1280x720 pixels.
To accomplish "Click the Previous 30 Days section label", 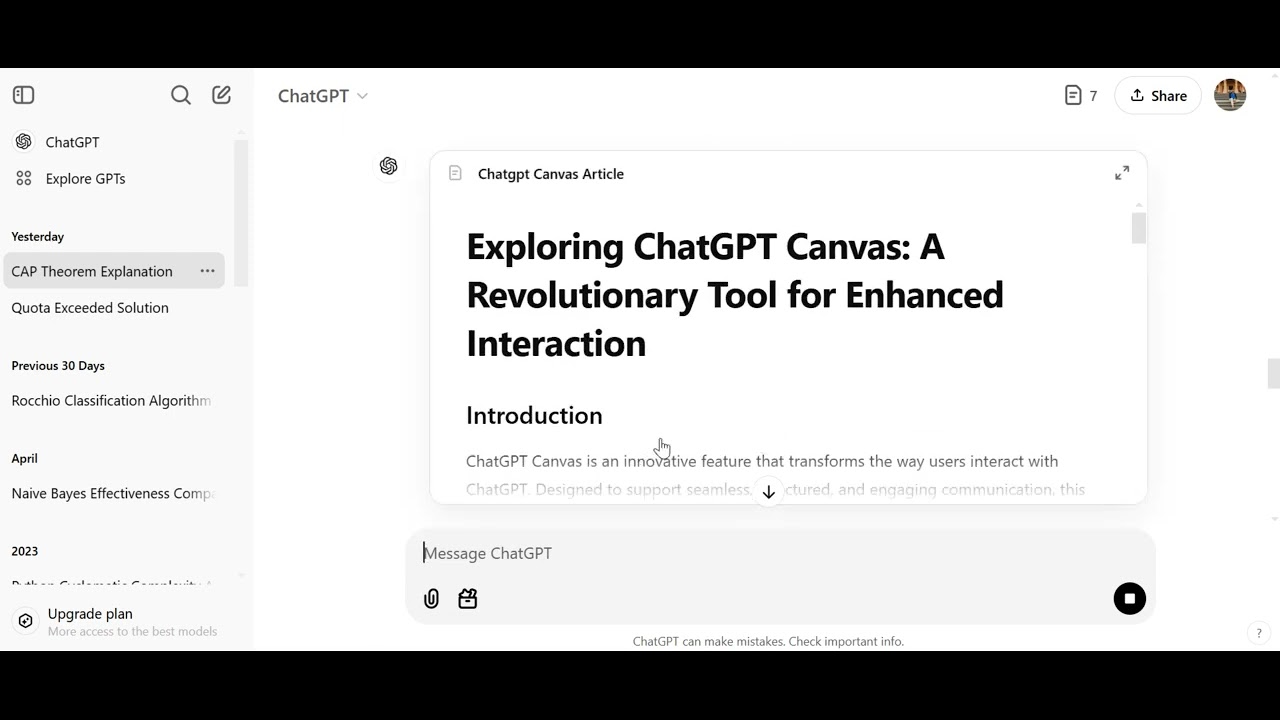I will coord(58,366).
